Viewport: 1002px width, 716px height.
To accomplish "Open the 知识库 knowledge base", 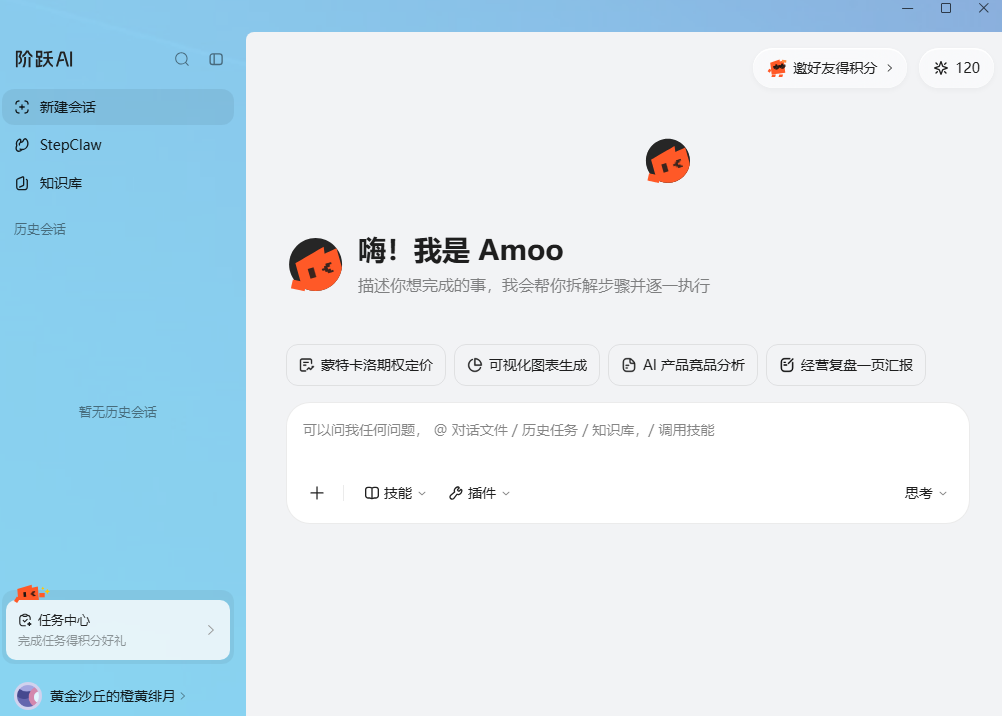I will pos(118,183).
